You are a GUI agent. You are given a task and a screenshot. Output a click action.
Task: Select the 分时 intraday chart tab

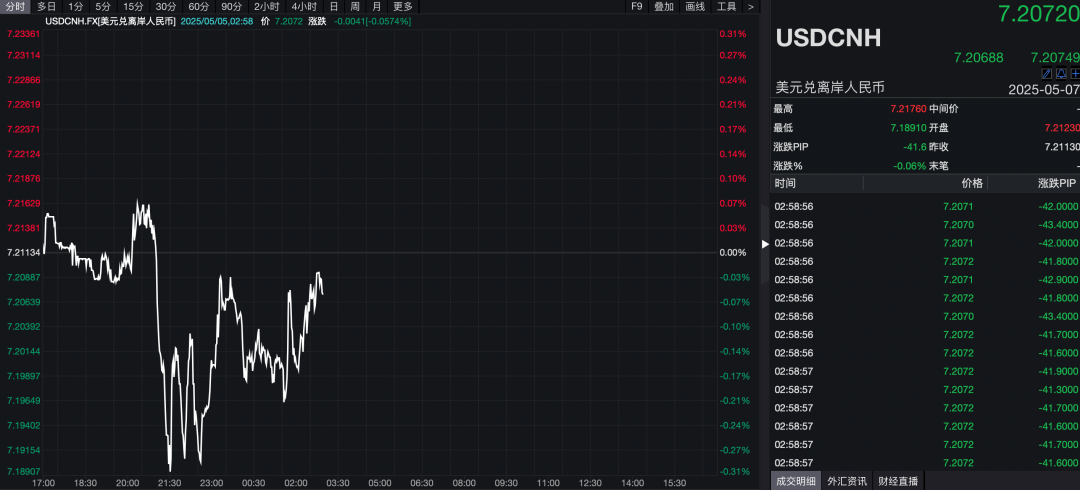[15, 6]
